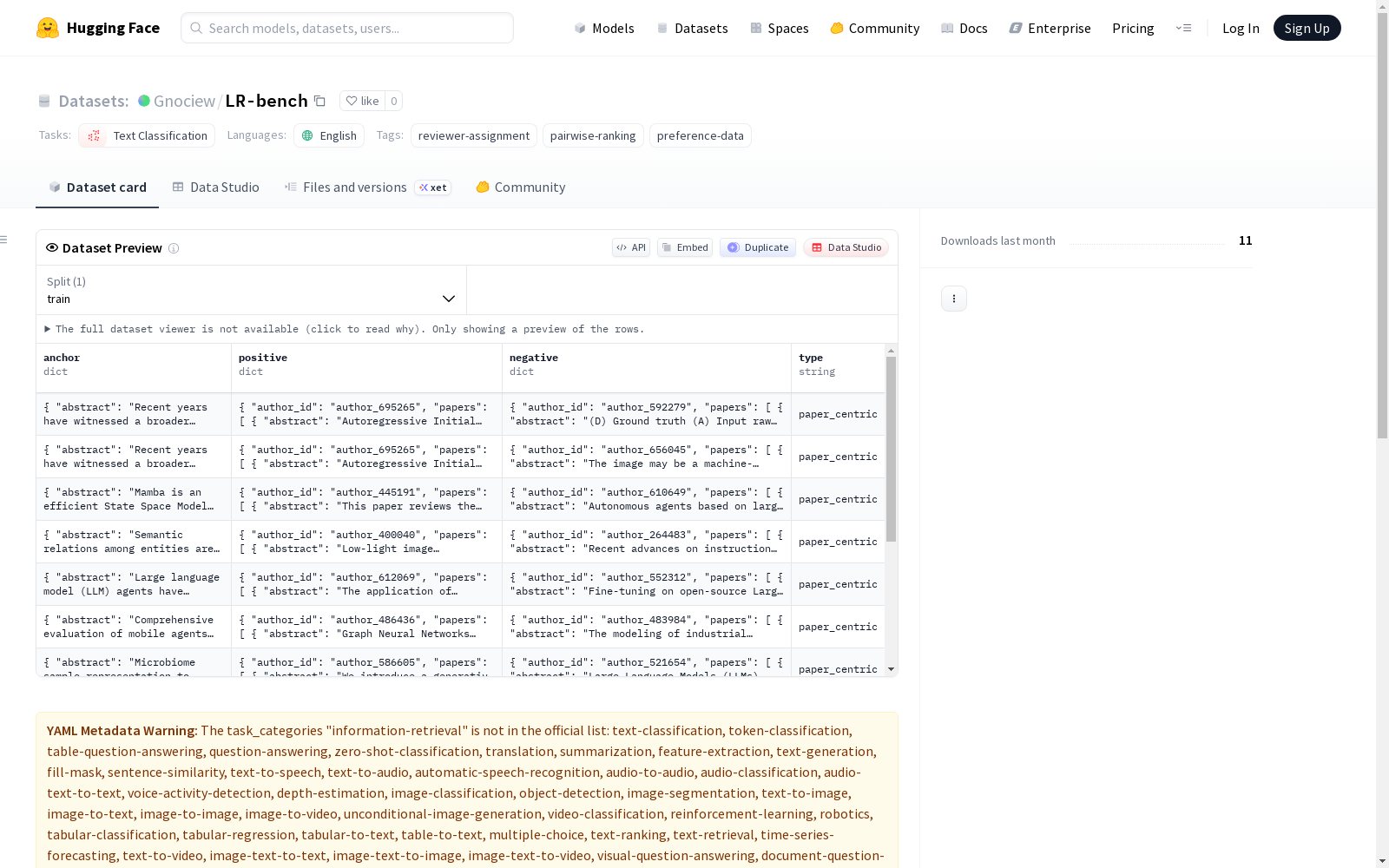The image size is (1389, 868).
Task: Click the reviewer-assignment tag
Action: [x=474, y=135]
